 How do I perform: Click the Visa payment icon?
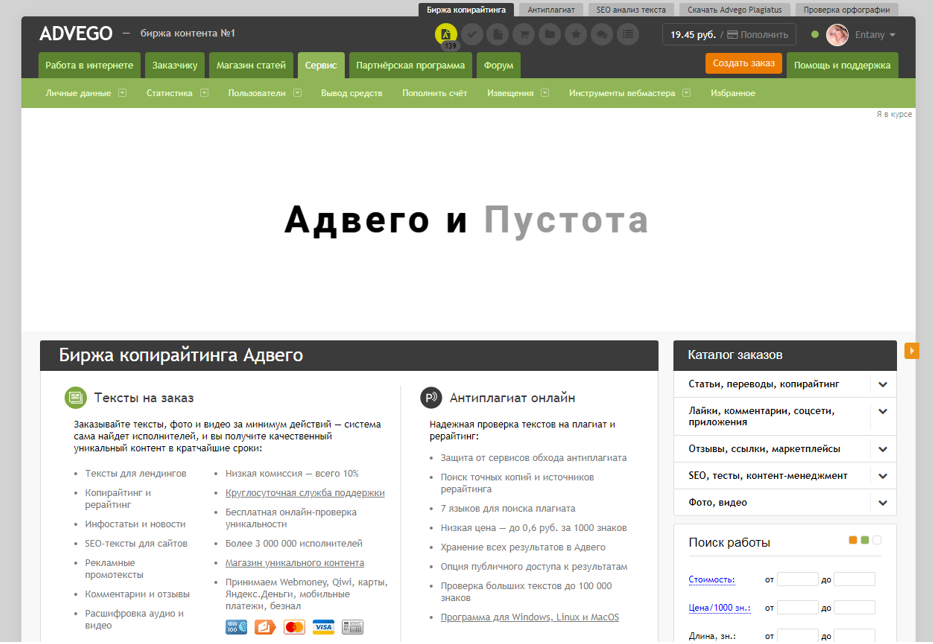323,627
